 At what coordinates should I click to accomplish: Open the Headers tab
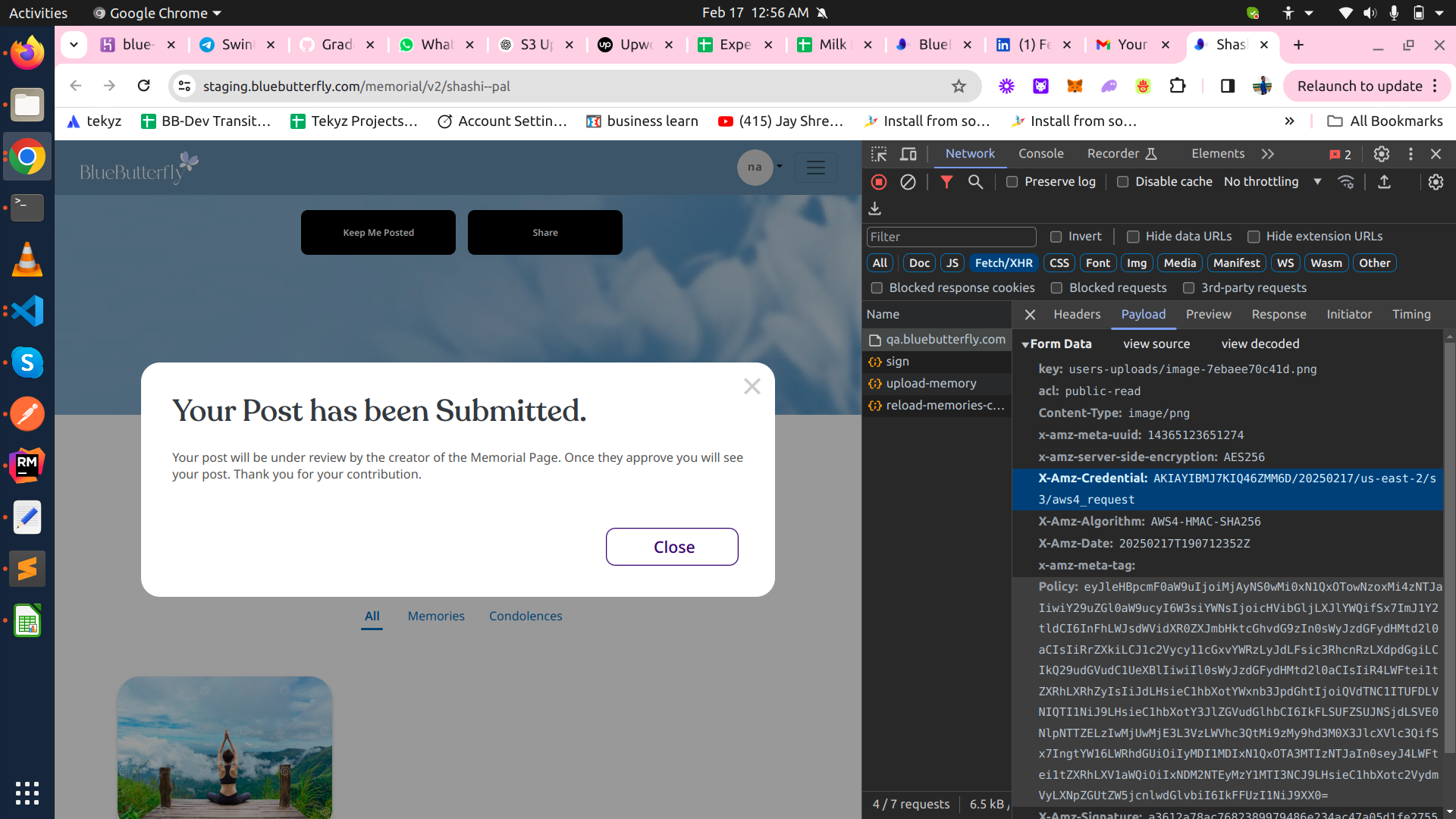pos(1077,315)
